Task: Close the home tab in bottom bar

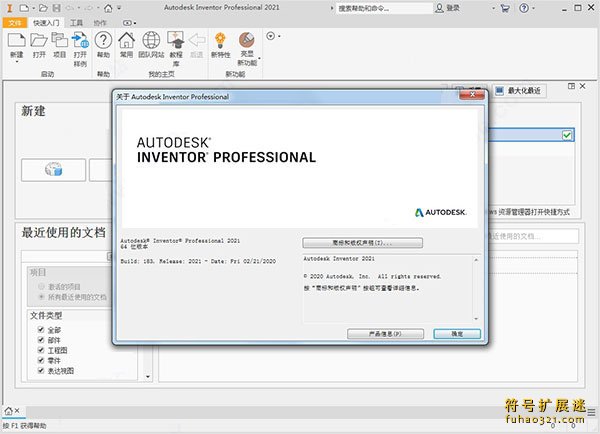Action: pos(17,411)
